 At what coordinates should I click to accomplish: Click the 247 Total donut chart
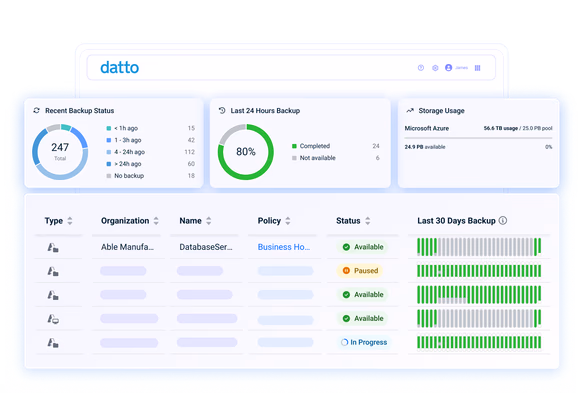60,152
